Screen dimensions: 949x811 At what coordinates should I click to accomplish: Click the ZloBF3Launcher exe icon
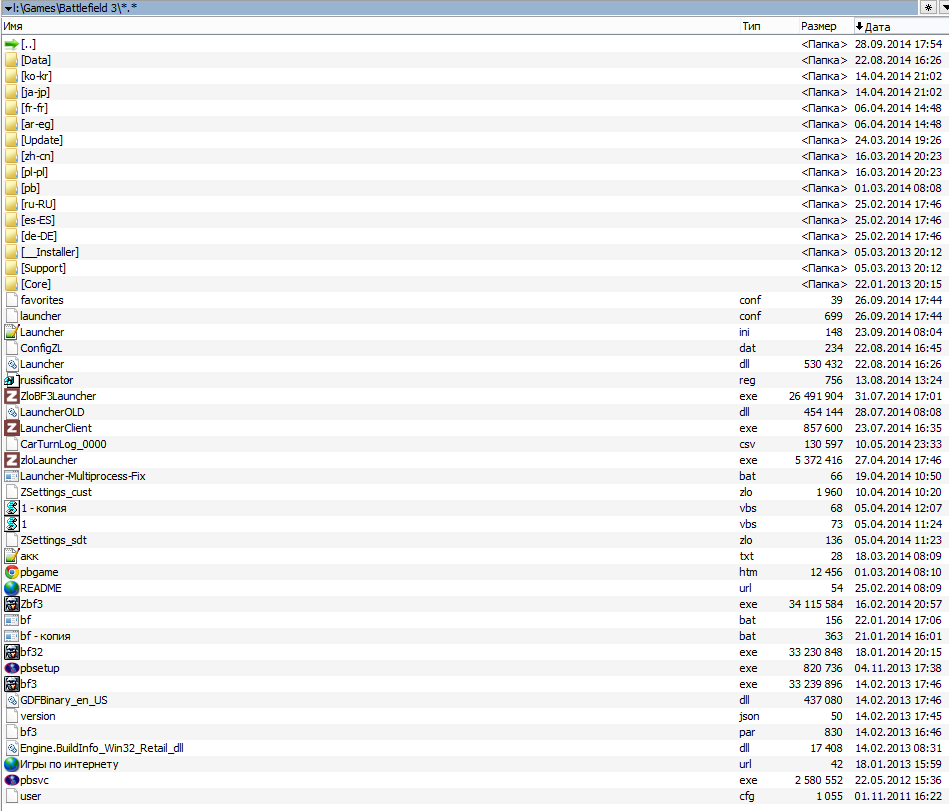click(x=11, y=396)
